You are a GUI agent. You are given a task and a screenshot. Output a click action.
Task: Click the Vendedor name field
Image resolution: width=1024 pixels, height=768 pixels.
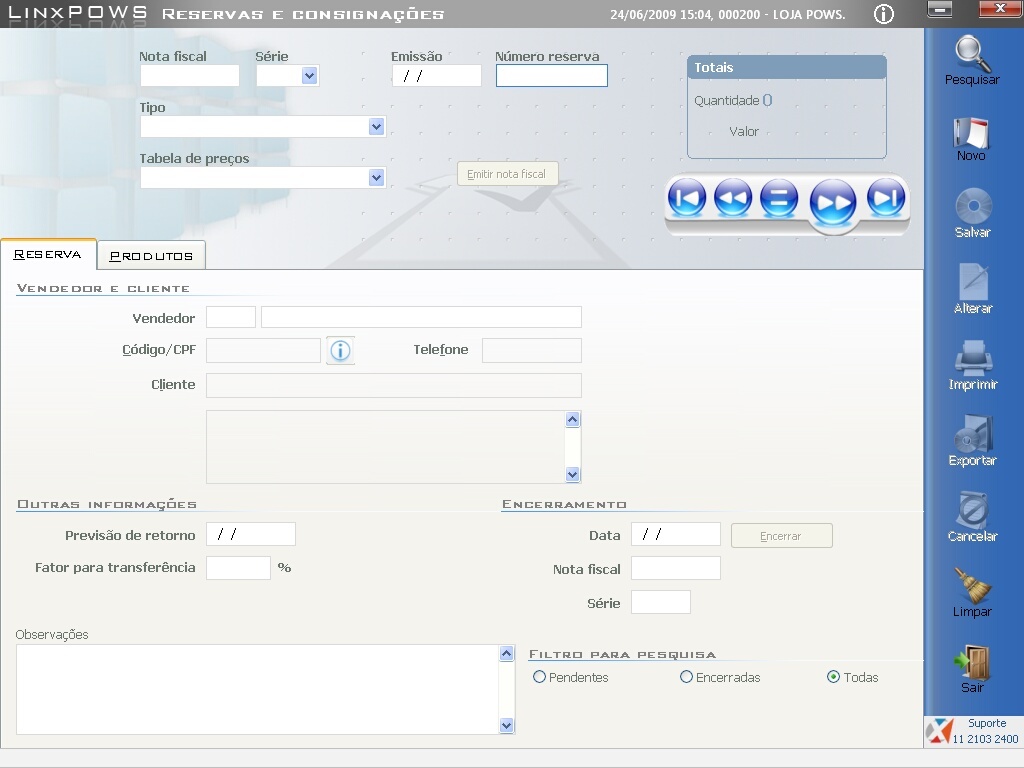click(421, 317)
